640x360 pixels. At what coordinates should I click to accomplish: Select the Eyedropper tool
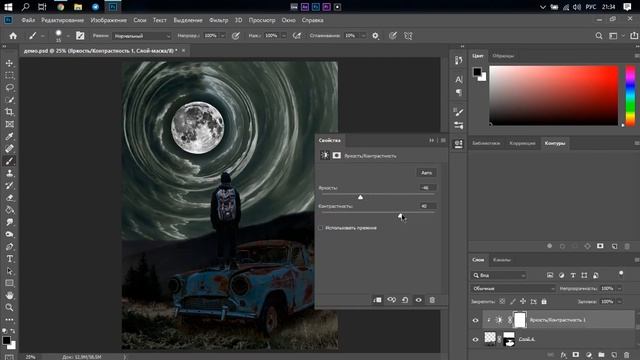[x=9, y=136]
